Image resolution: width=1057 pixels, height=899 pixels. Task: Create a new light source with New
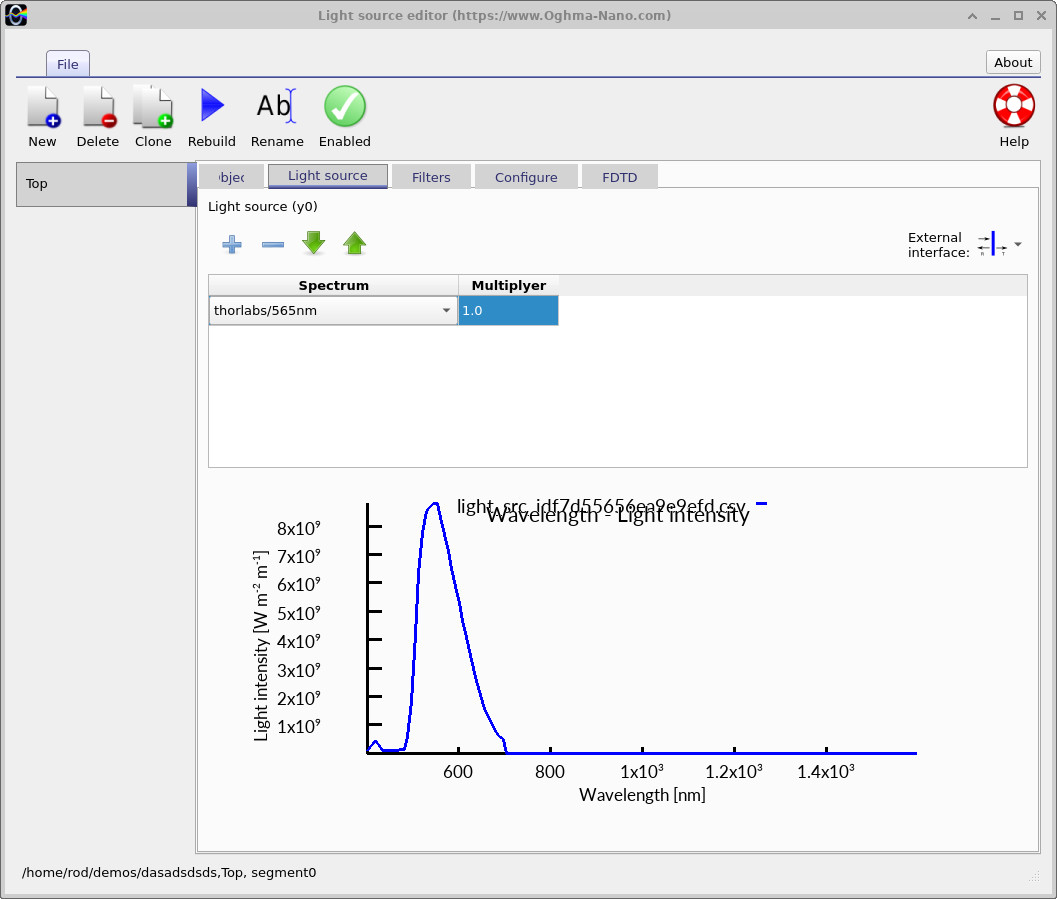(x=42, y=116)
